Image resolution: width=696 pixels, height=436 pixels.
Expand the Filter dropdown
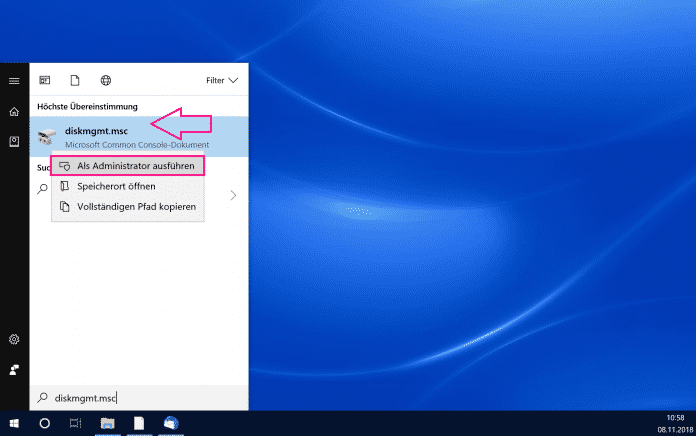coord(222,80)
